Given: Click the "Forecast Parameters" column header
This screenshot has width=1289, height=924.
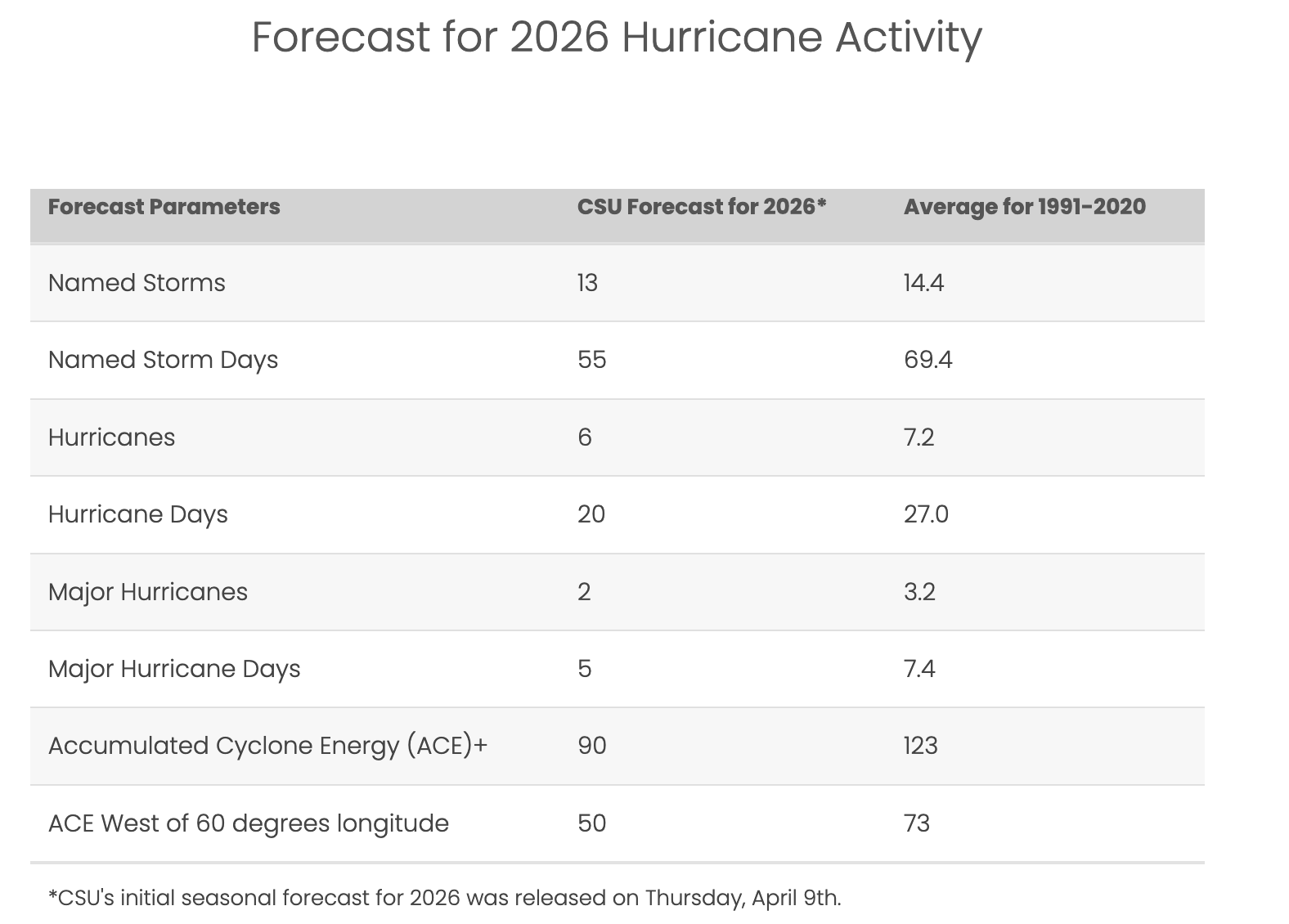Looking at the screenshot, I should [x=164, y=207].
